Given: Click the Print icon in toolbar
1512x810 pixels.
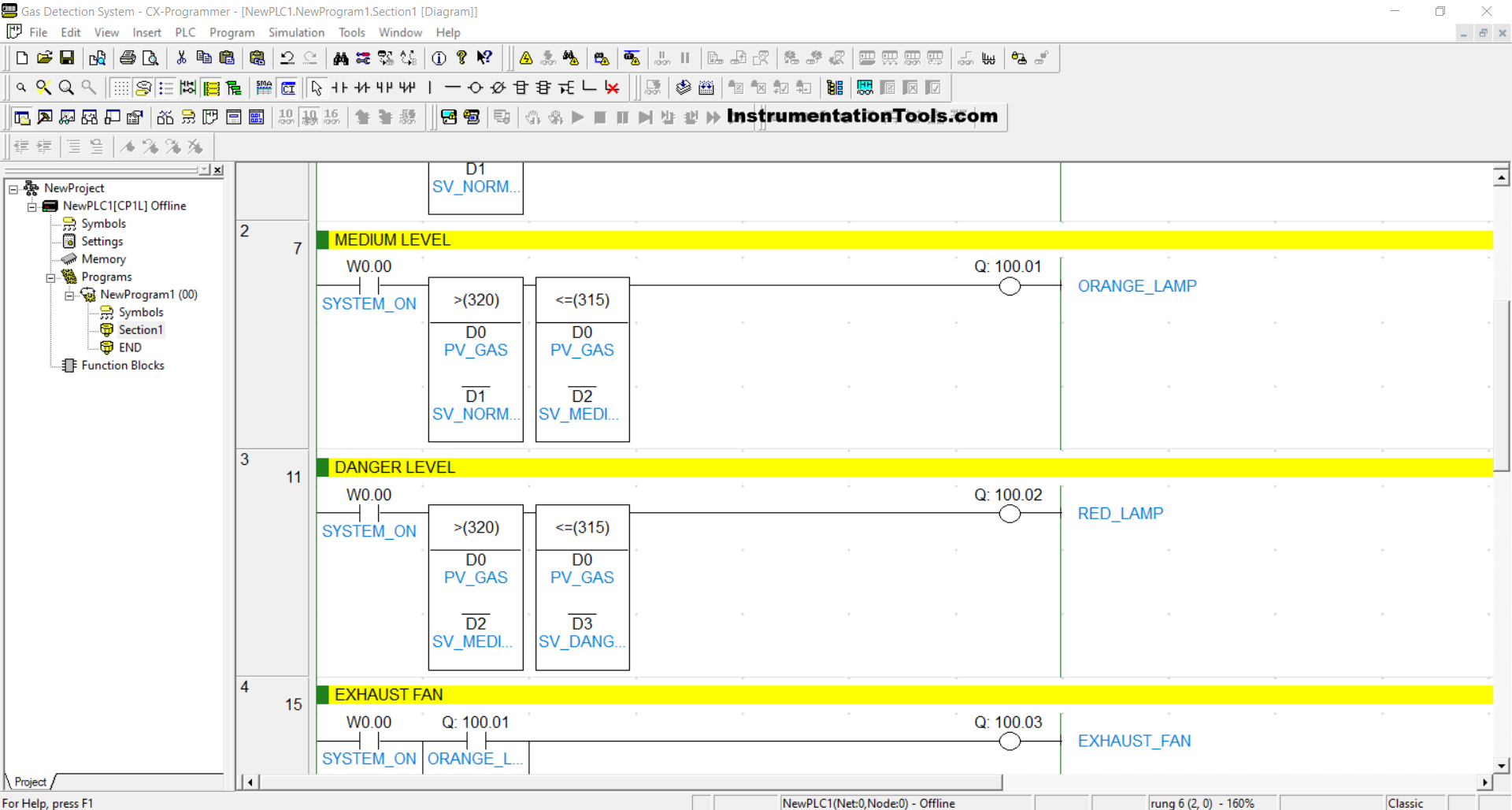Looking at the screenshot, I should point(128,58).
